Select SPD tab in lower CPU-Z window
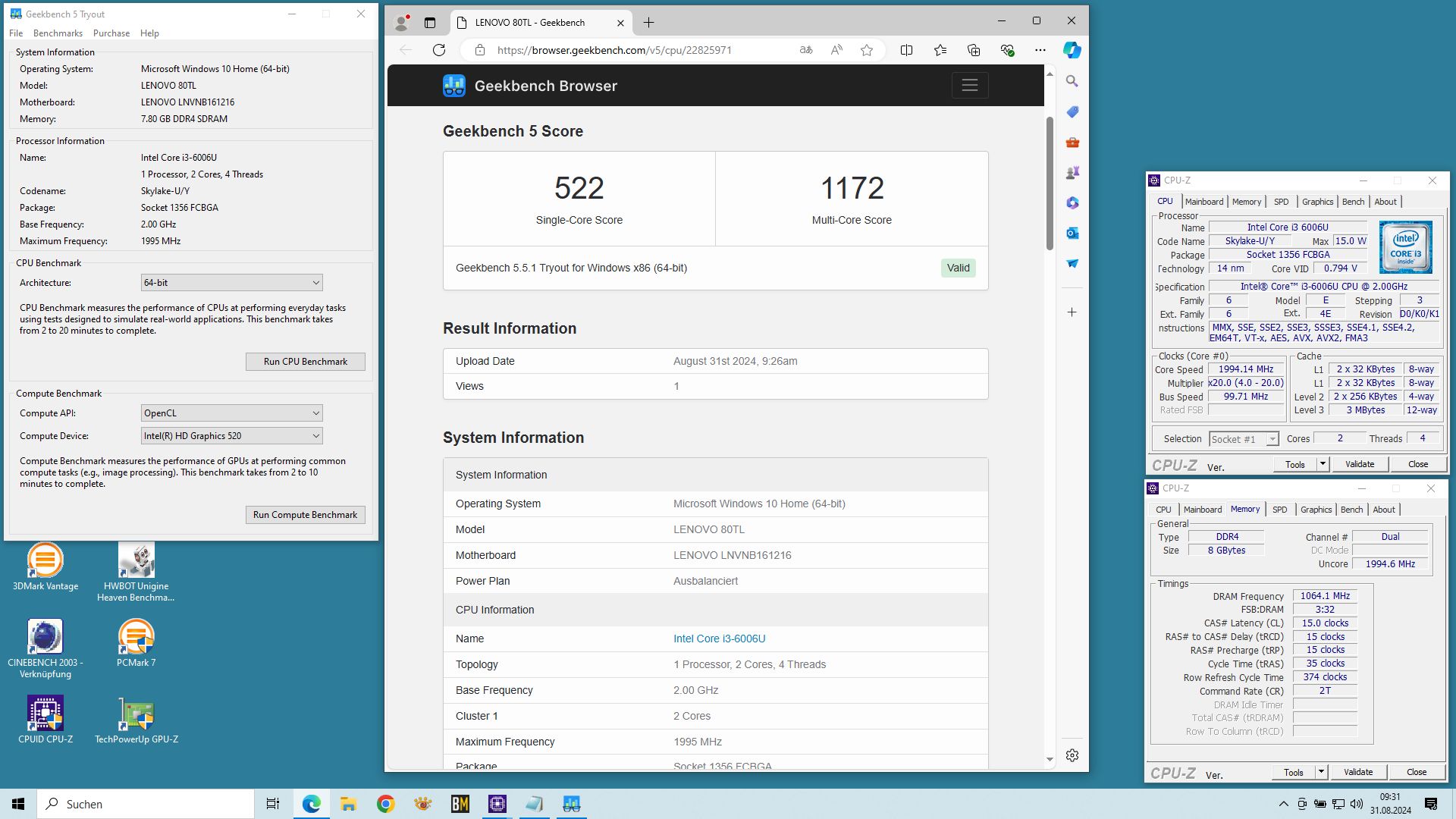Viewport: 1456px width, 819px height. (1279, 510)
